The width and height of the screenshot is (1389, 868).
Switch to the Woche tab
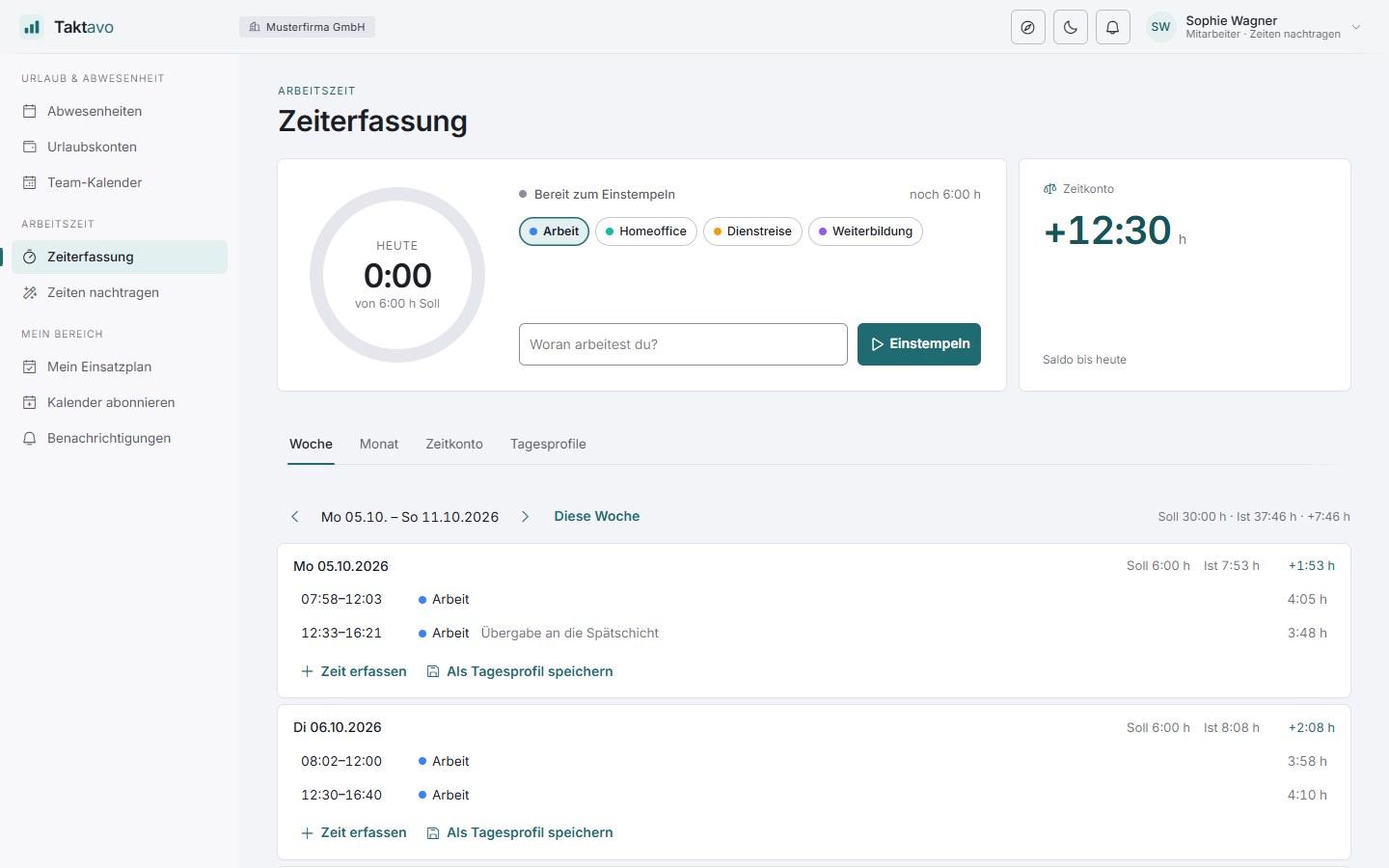click(311, 444)
